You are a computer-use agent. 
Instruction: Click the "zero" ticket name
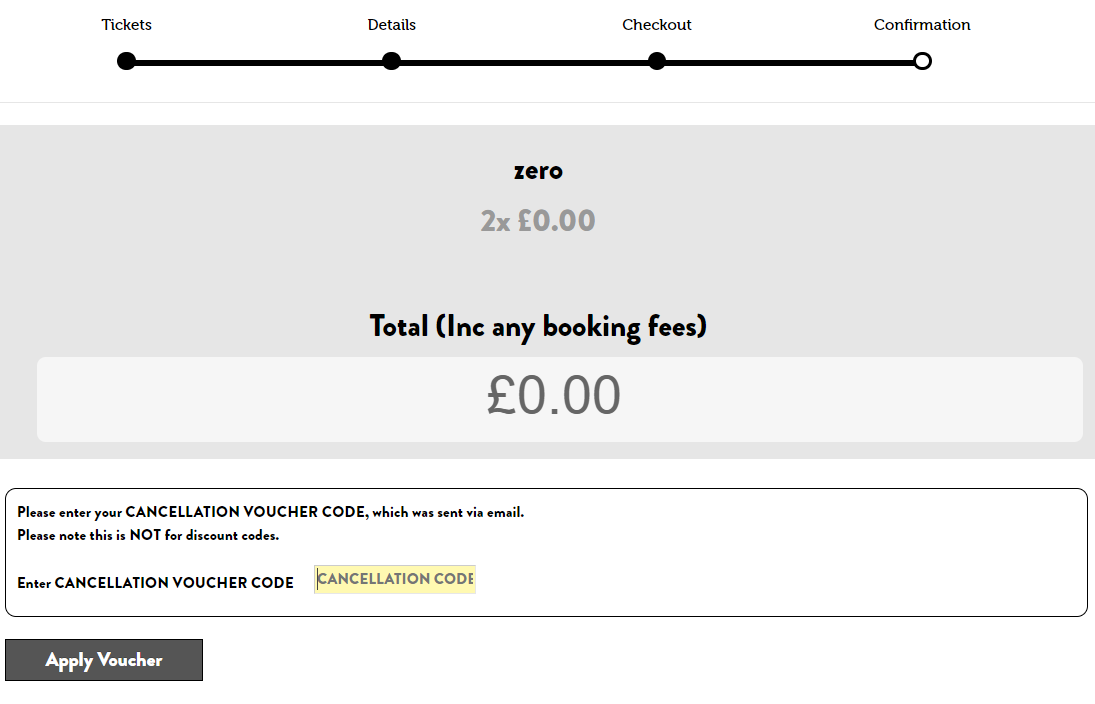click(x=538, y=171)
